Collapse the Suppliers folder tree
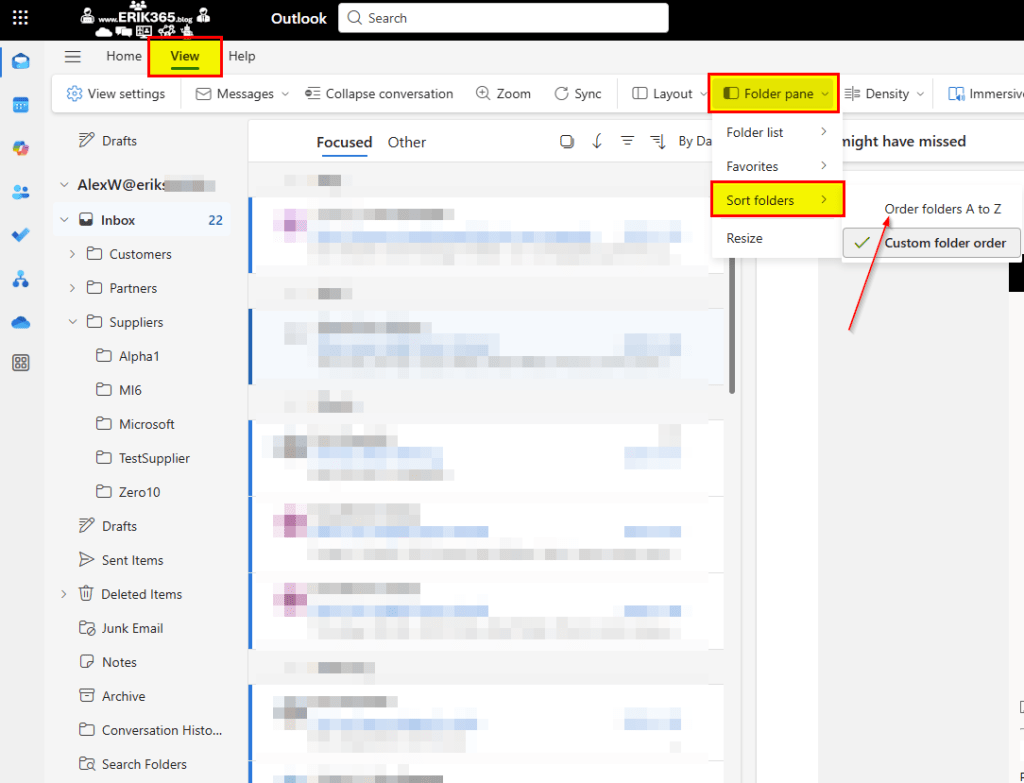 (x=72, y=322)
